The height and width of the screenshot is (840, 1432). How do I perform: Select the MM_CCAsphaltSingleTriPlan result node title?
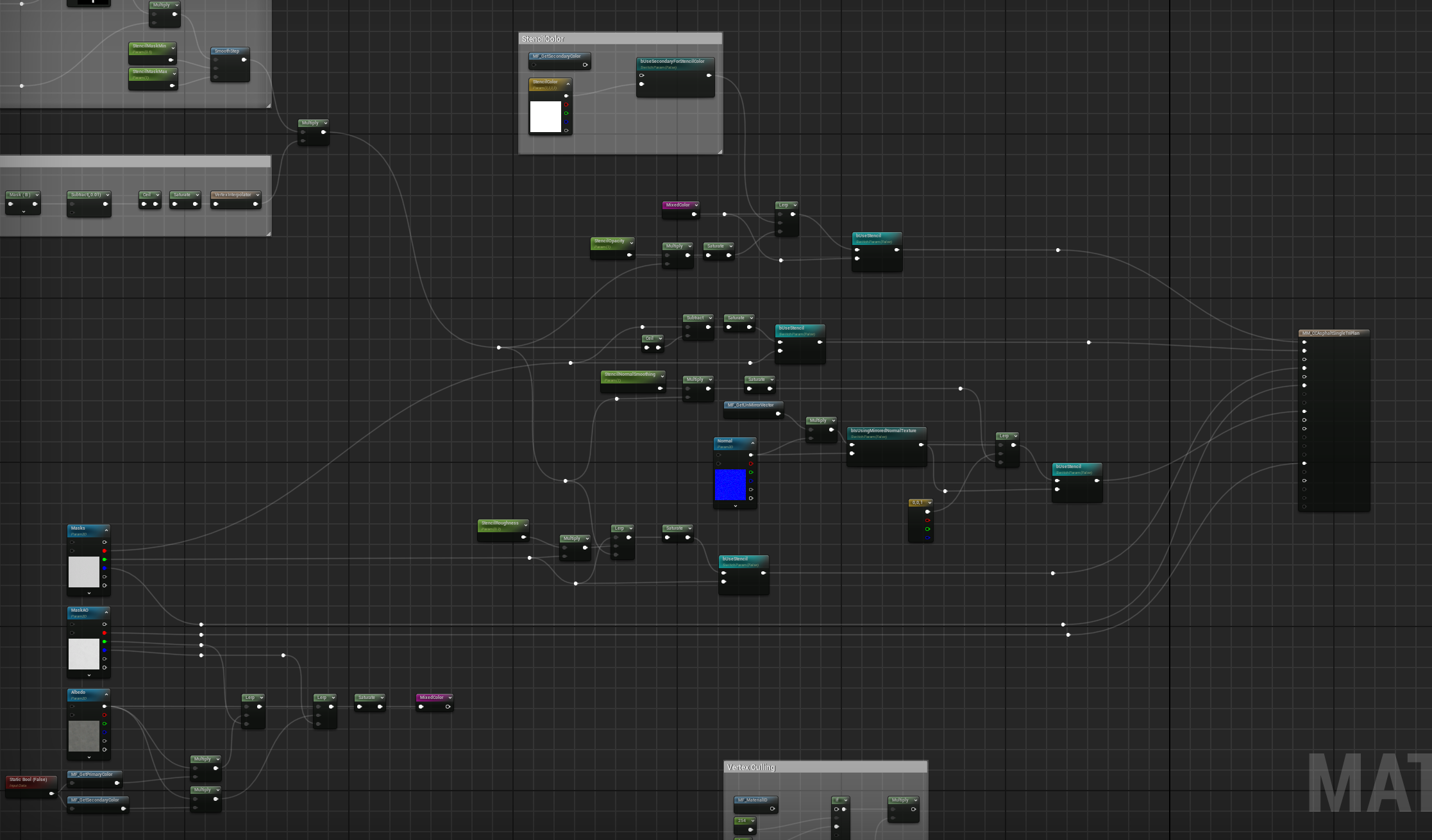pyautogui.click(x=1330, y=333)
